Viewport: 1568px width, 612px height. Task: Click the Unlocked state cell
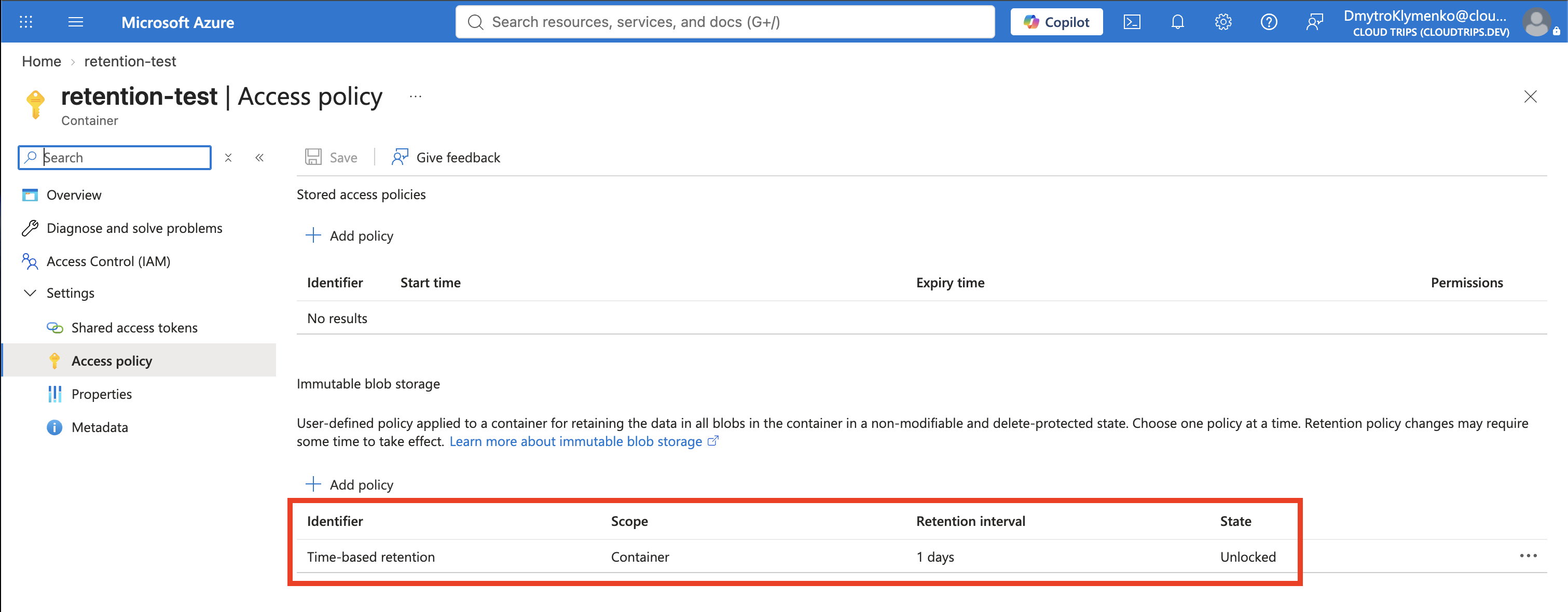pyautogui.click(x=1248, y=557)
